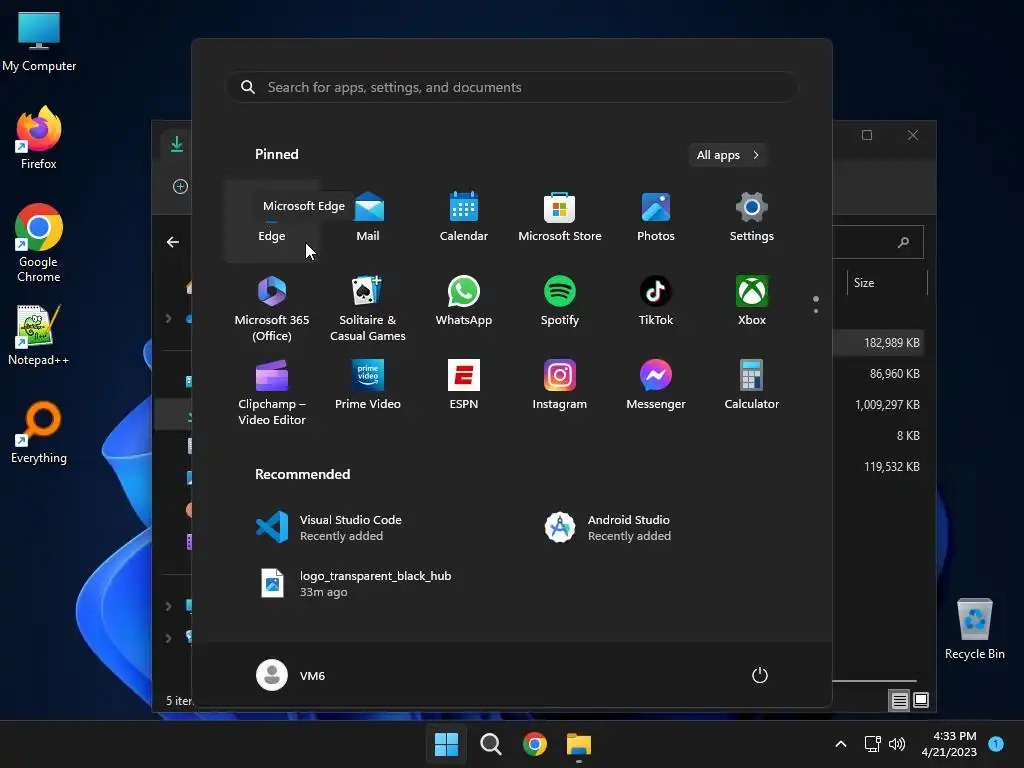This screenshot has width=1024, height=768.
Task: Open Prime Video app
Action: (x=368, y=385)
